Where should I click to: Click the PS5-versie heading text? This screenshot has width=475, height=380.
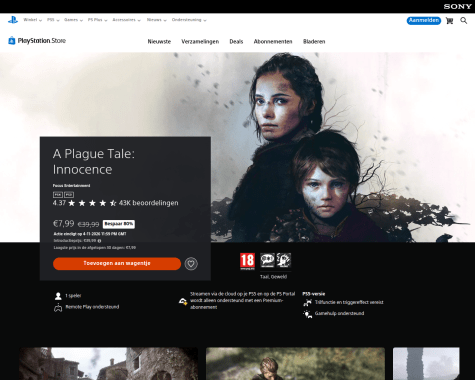314,294
